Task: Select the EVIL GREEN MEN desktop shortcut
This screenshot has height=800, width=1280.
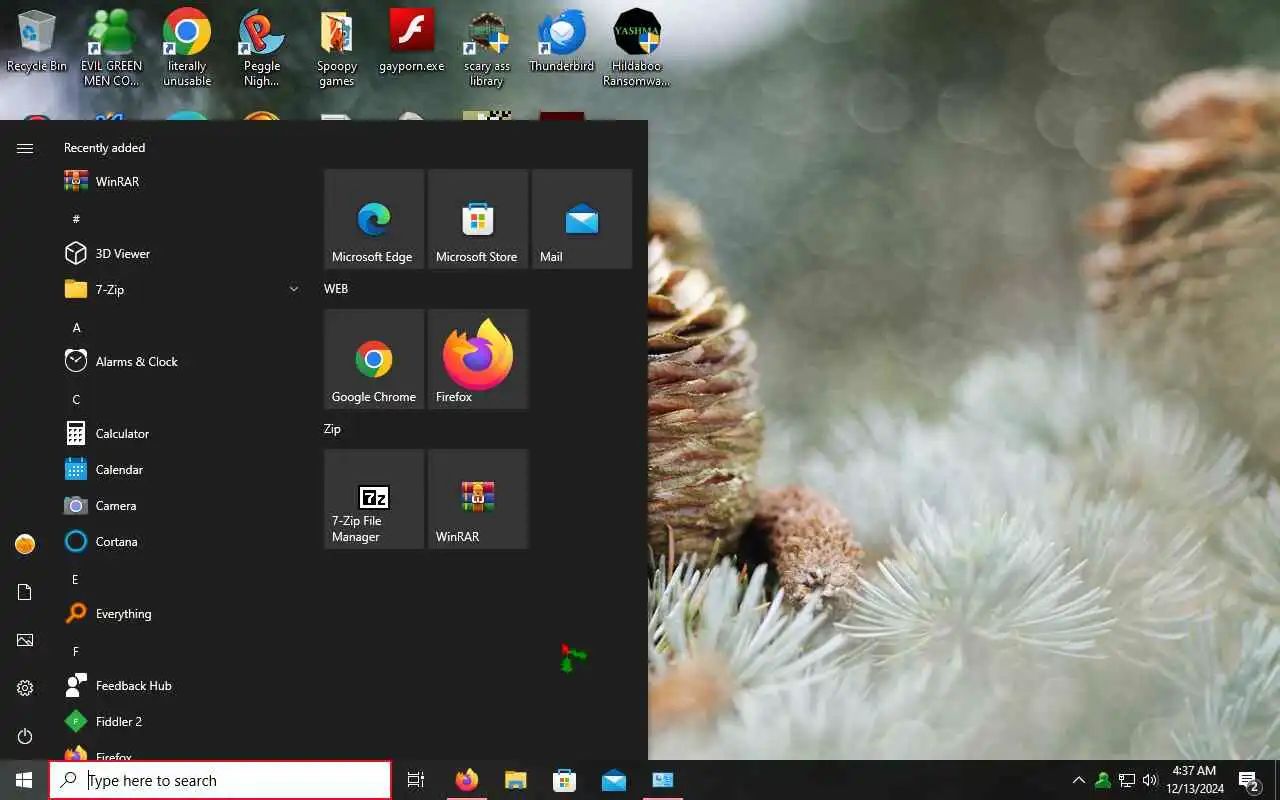Action: click(112, 48)
